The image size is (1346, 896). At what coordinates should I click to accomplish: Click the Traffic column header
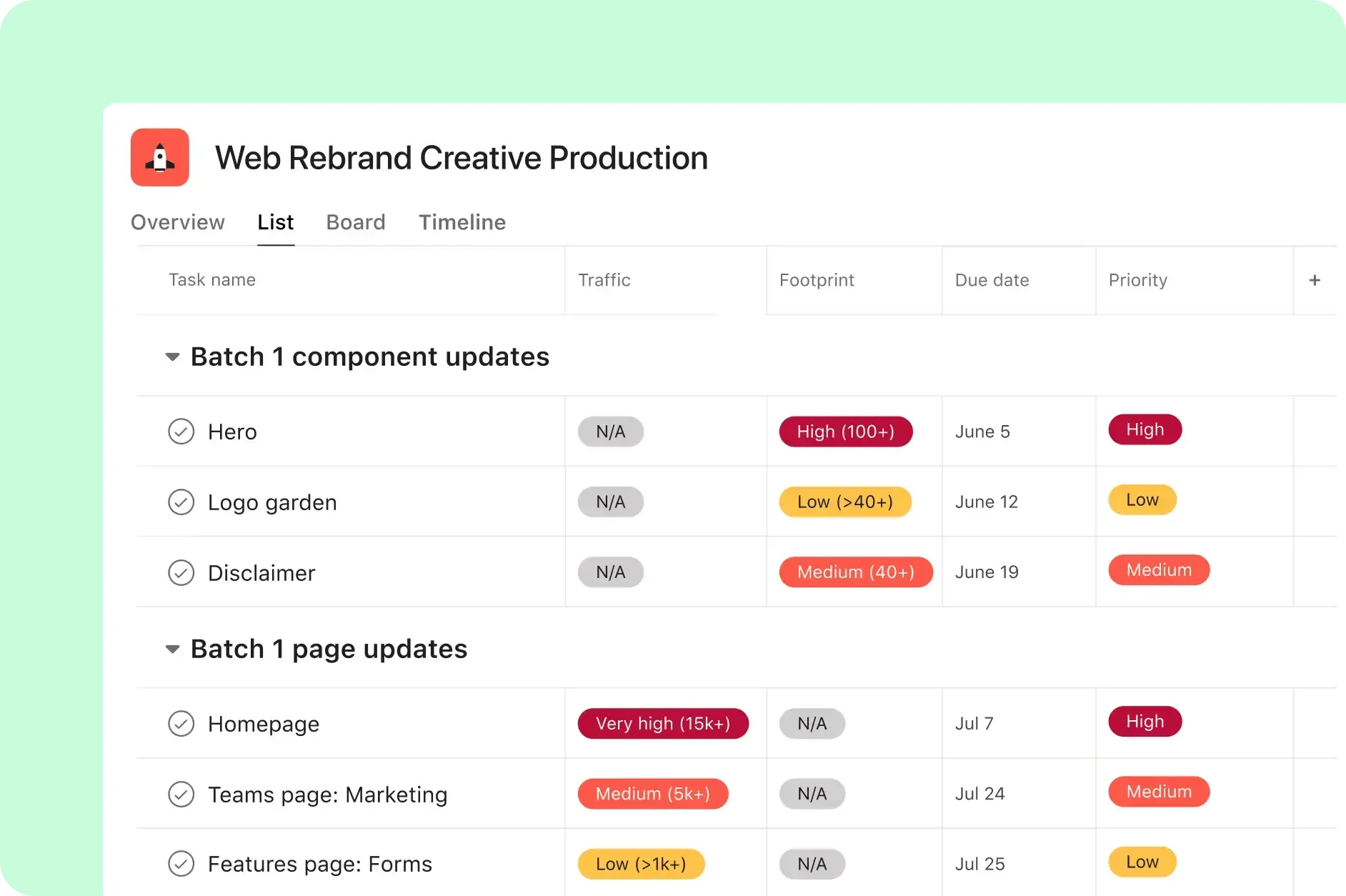pos(604,280)
